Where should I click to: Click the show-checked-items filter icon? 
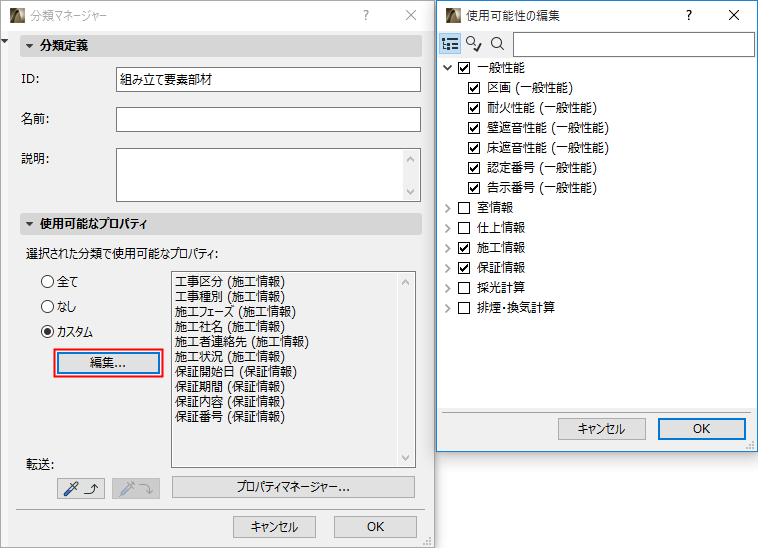[x=474, y=44]
